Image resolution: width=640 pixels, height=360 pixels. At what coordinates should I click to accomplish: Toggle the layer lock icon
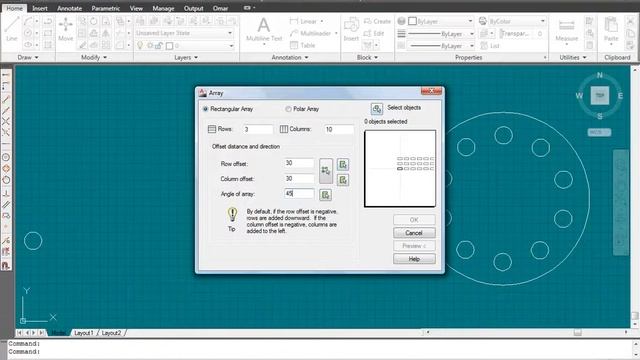click(159, 46)
